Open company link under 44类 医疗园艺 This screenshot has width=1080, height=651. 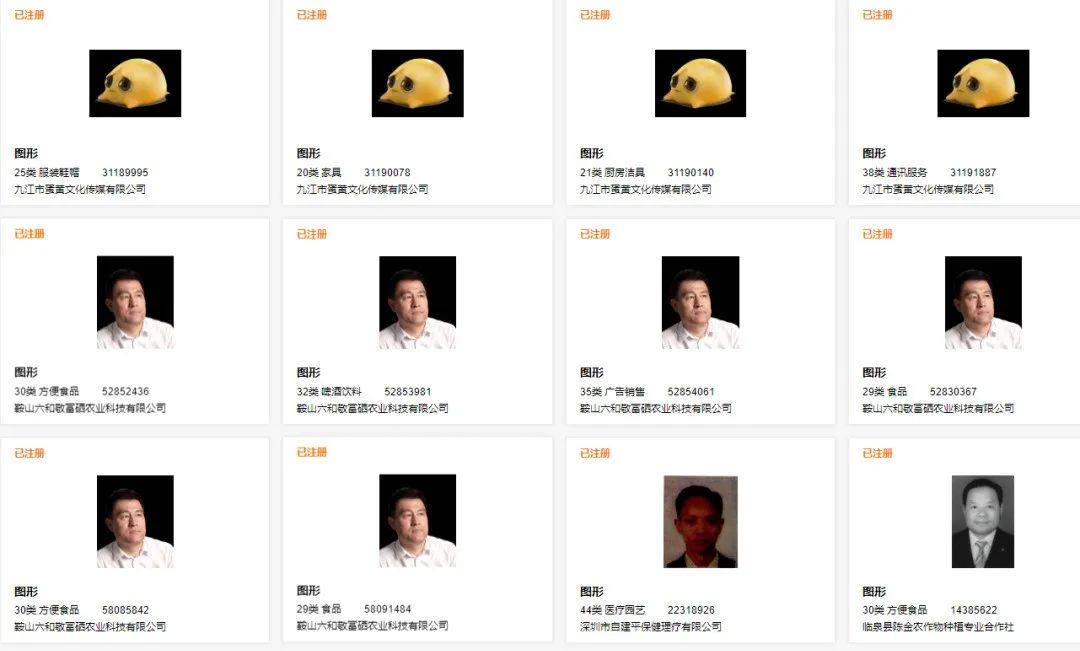click(x=650, y=627)
